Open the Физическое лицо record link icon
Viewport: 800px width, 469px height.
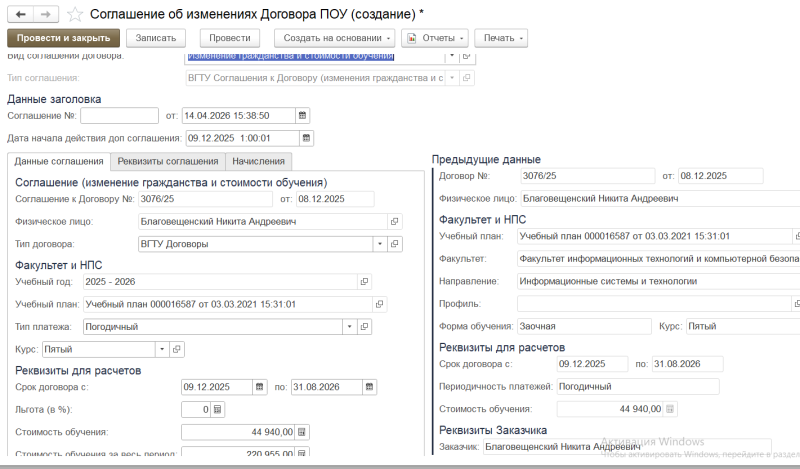click(394, 221)
